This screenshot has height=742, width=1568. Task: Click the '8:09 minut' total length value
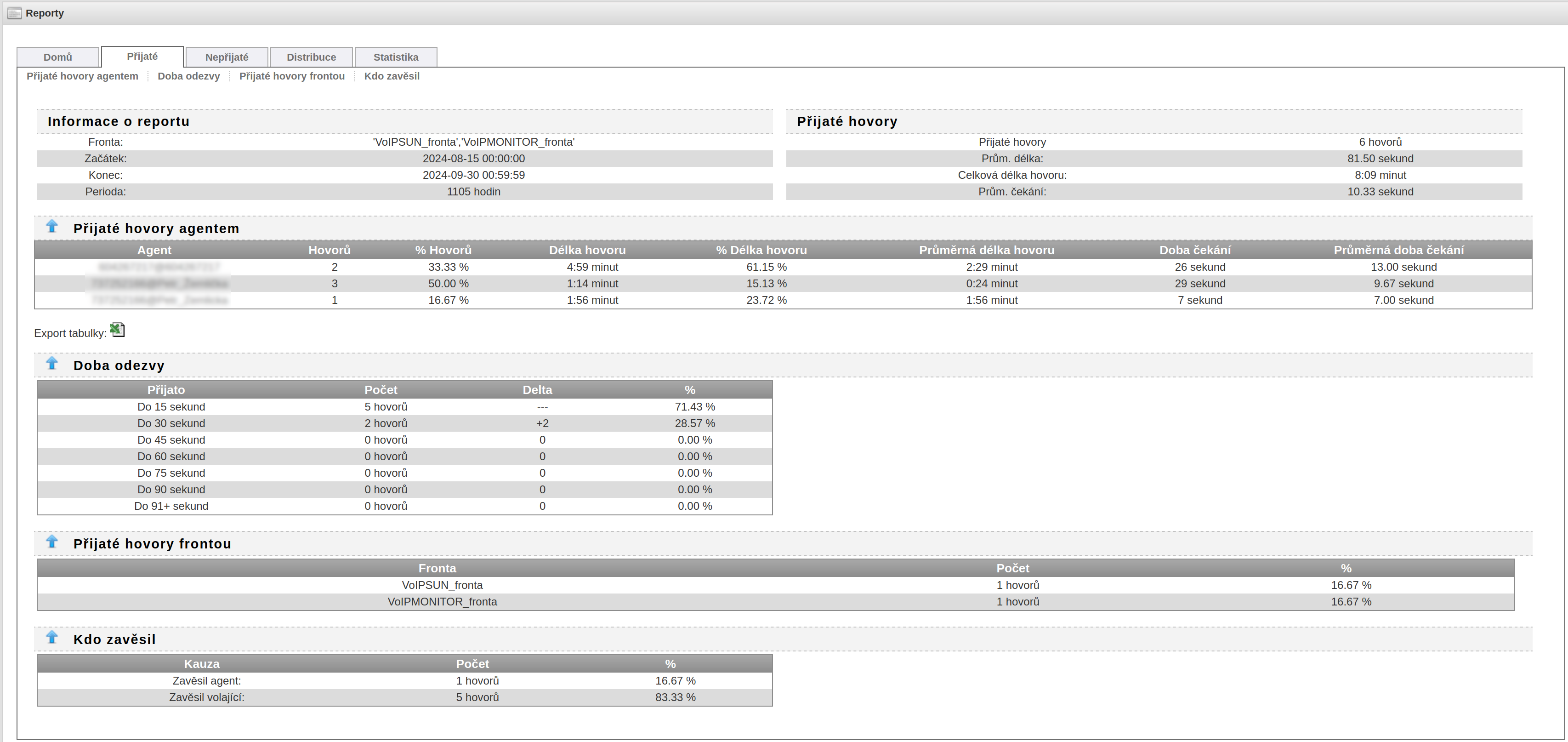pyautogui.click(x=1380, y=175)
